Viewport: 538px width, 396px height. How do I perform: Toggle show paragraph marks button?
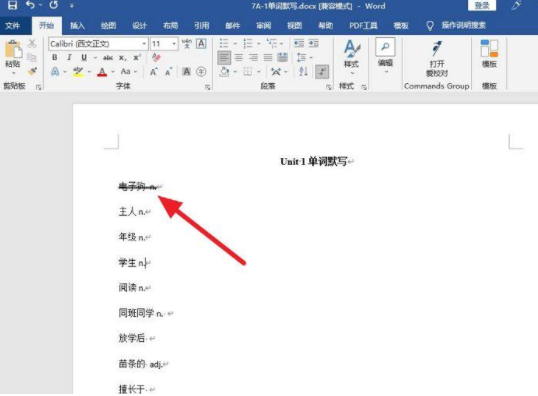pos(322,71)
